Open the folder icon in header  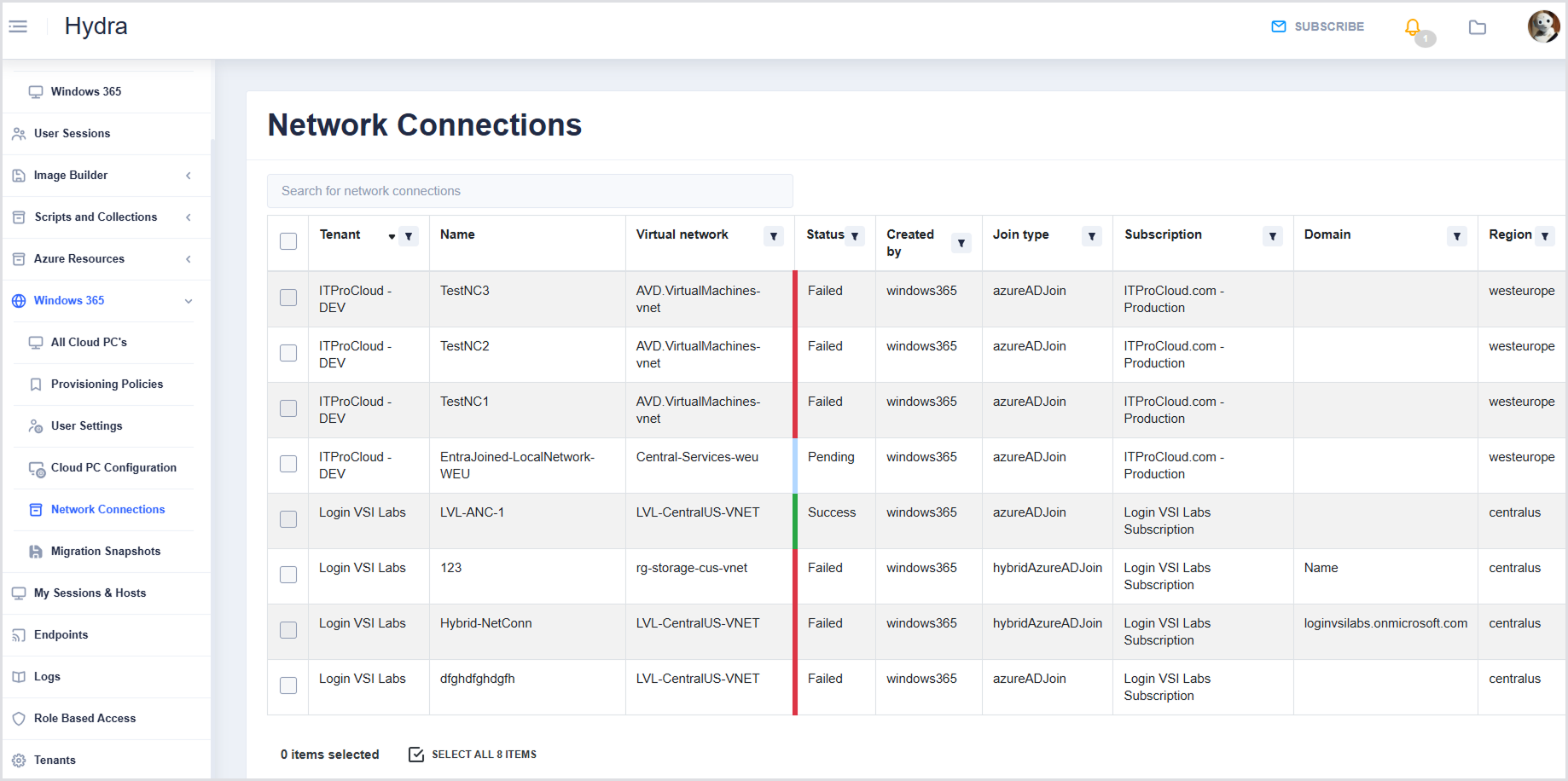click(x=1478, y=27)
